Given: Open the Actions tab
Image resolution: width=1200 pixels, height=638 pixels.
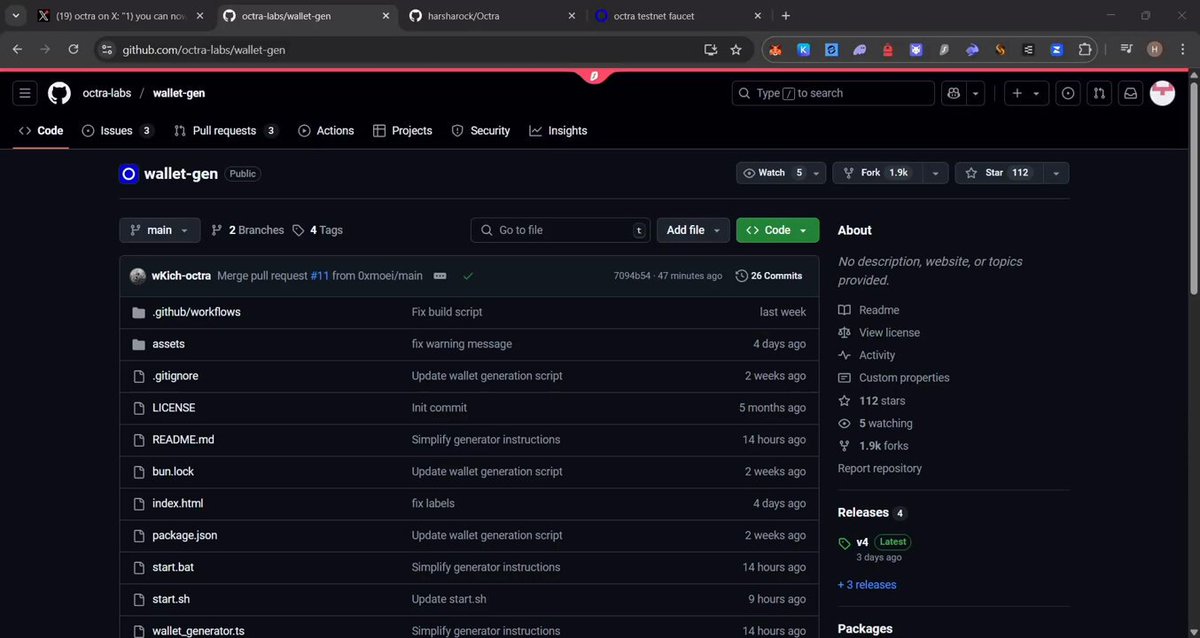Looking at the screenshot, I should (x=326, y=131).
